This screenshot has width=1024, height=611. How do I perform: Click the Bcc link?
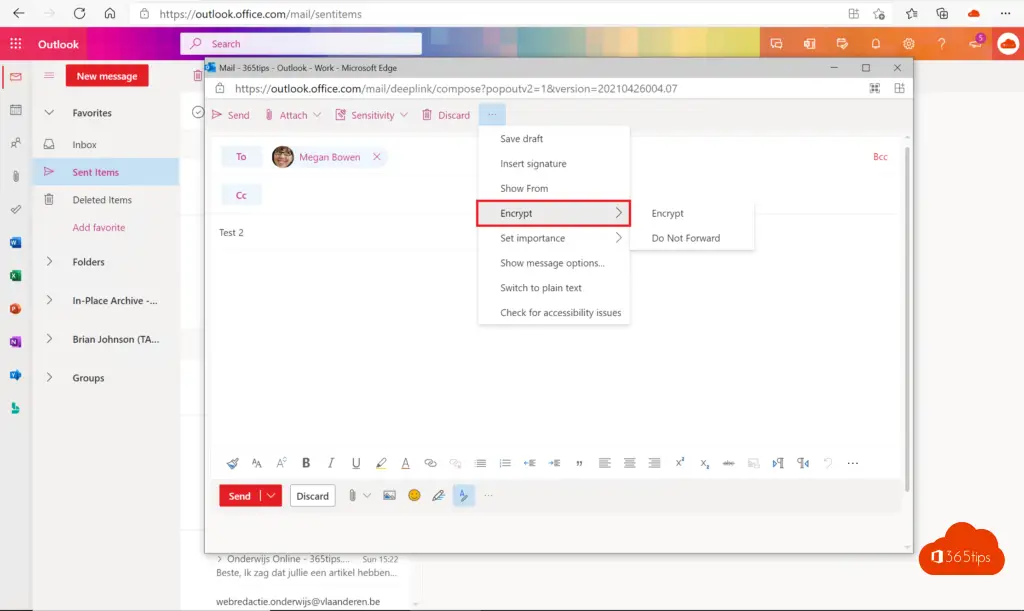[880, 157]
